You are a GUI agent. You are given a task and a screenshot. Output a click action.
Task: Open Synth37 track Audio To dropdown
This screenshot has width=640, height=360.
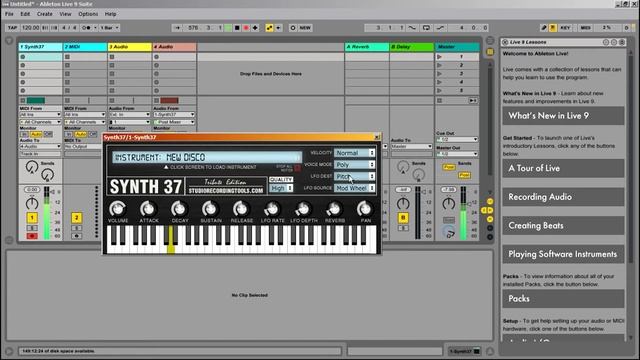[40, 146]
